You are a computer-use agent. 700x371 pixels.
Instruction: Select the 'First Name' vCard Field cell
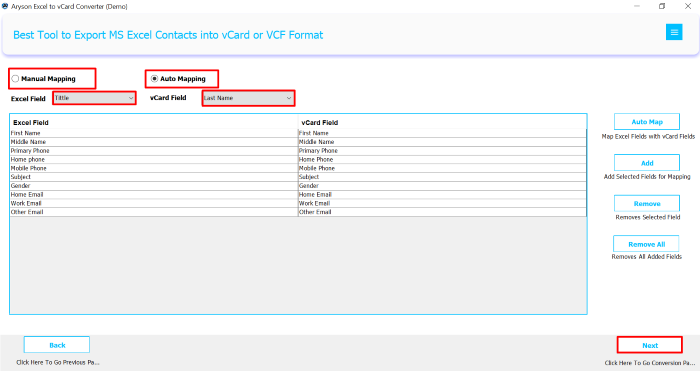pos(442,133)
